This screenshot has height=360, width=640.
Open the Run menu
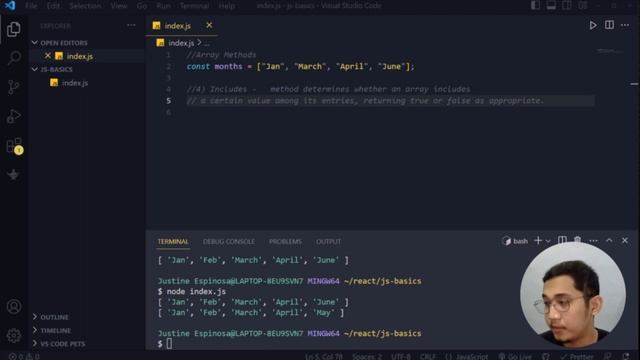click(x=163, y=6)
